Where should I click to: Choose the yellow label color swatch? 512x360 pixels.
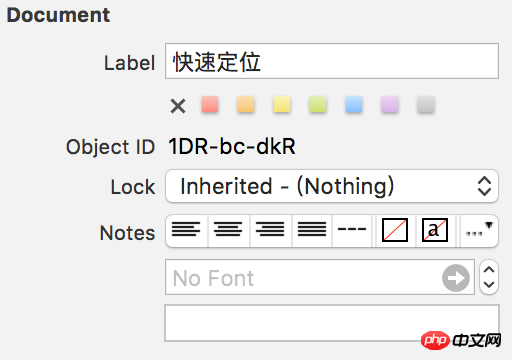pyautogui.click(x=282, y=104)
